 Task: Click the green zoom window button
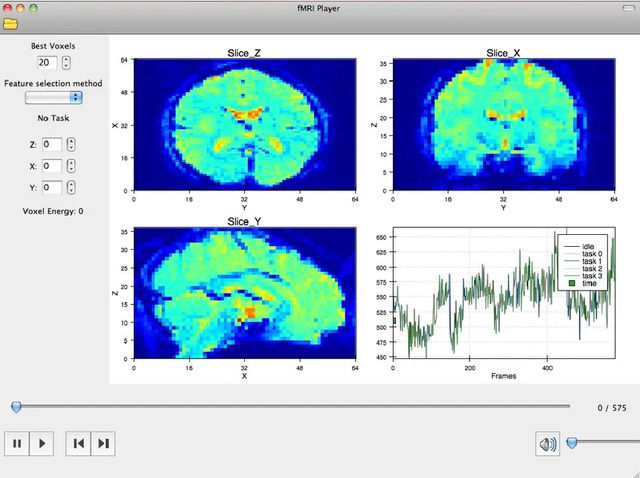coord(33,8)
